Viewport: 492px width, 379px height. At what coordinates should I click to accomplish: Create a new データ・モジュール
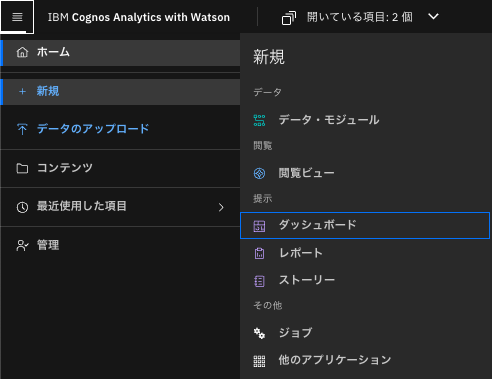365,120
